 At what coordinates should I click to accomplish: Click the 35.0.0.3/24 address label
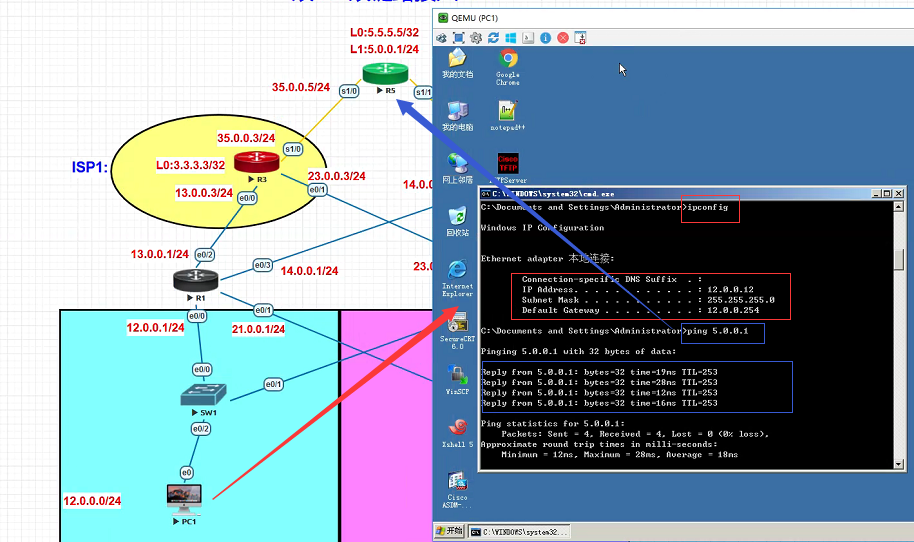click(246, 138)
